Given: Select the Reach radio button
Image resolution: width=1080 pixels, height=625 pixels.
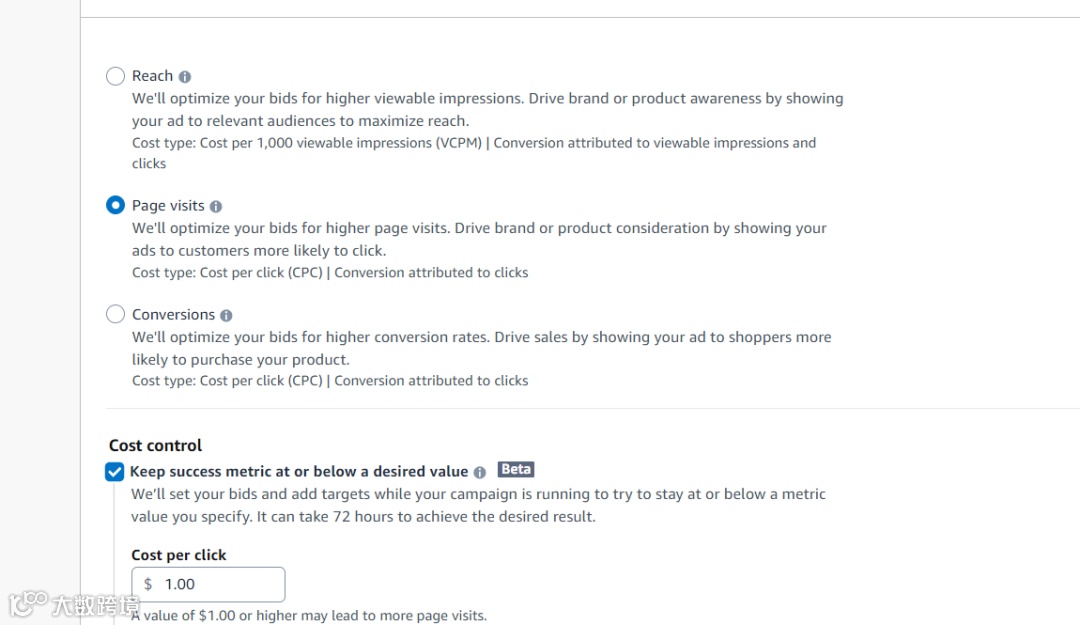Looking at the screenshot, I should tap(116, 76).
